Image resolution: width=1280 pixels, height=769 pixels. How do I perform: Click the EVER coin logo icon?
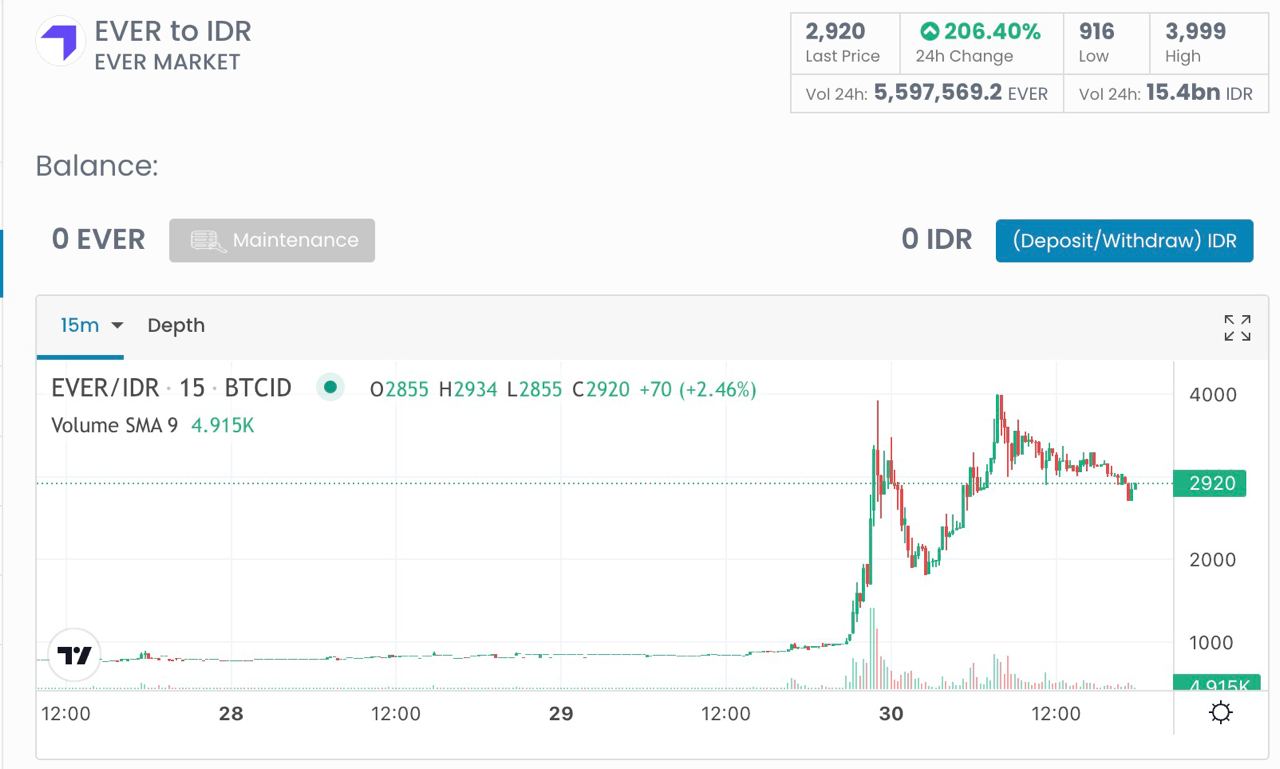click(60, 41)
